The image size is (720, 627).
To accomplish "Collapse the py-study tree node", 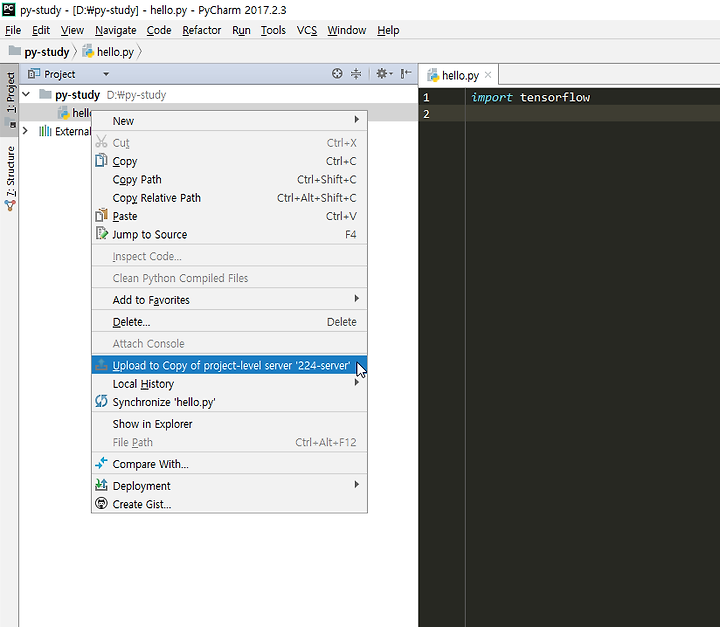I will (26, 95).
